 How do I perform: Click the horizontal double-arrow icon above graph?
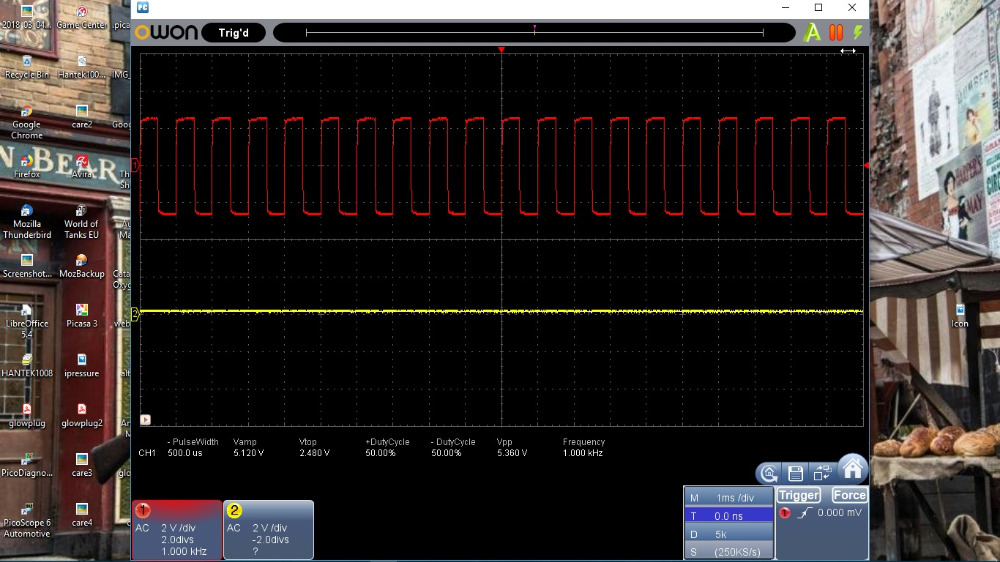click(848, 51)
